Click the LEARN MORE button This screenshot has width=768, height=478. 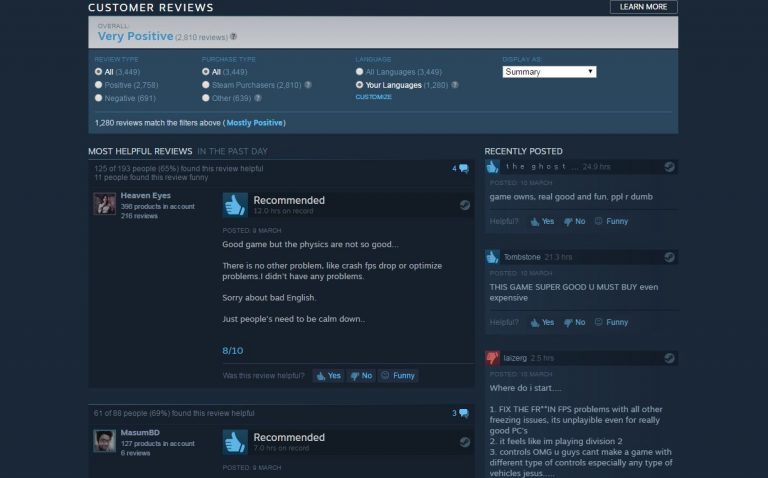click(x=643, y=7)
